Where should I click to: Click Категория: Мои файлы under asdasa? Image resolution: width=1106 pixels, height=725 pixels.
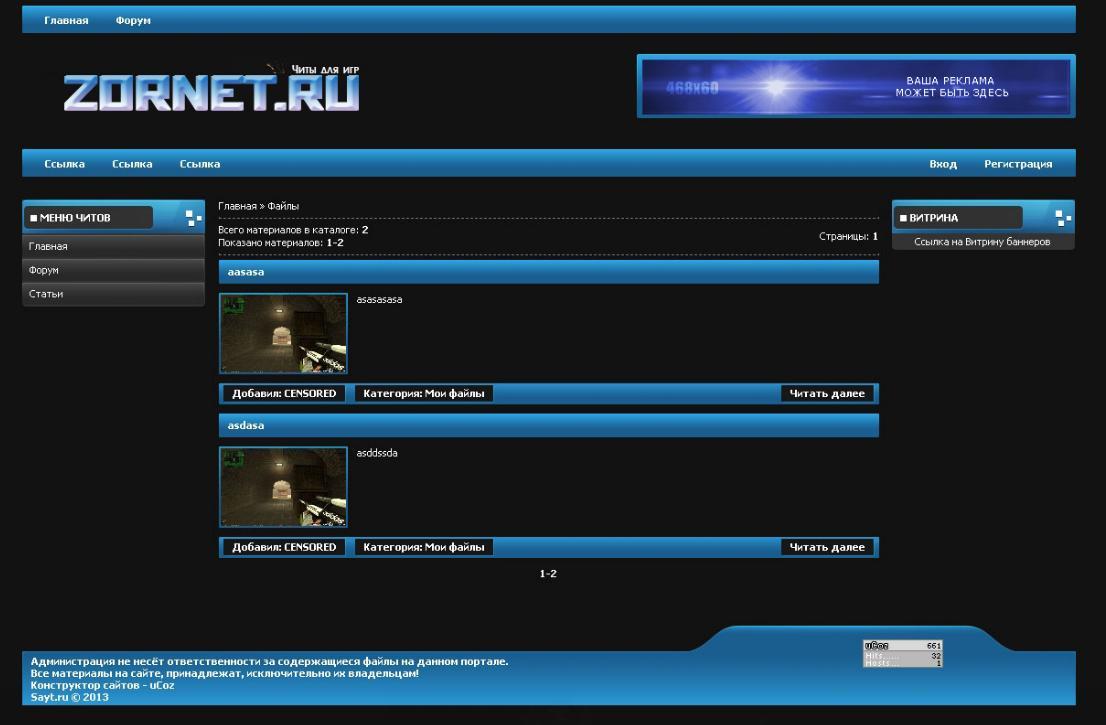(x=423, y=547)
